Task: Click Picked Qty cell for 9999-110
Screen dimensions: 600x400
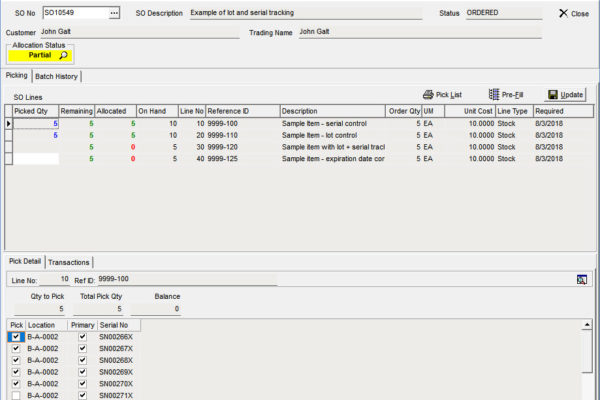Action: coord(36,136)
